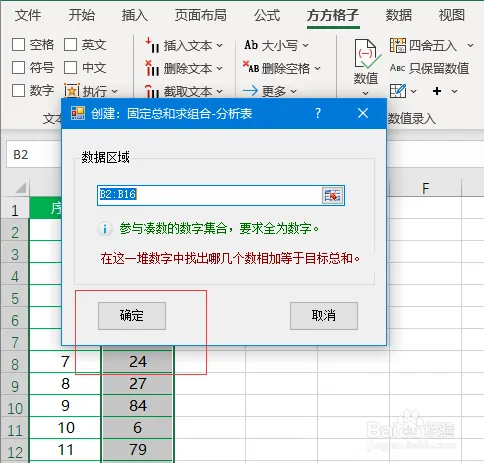The height and width of the screenshot is (463, 484).
Task: Click the 删除空格 label
Action: click(286, 69)
